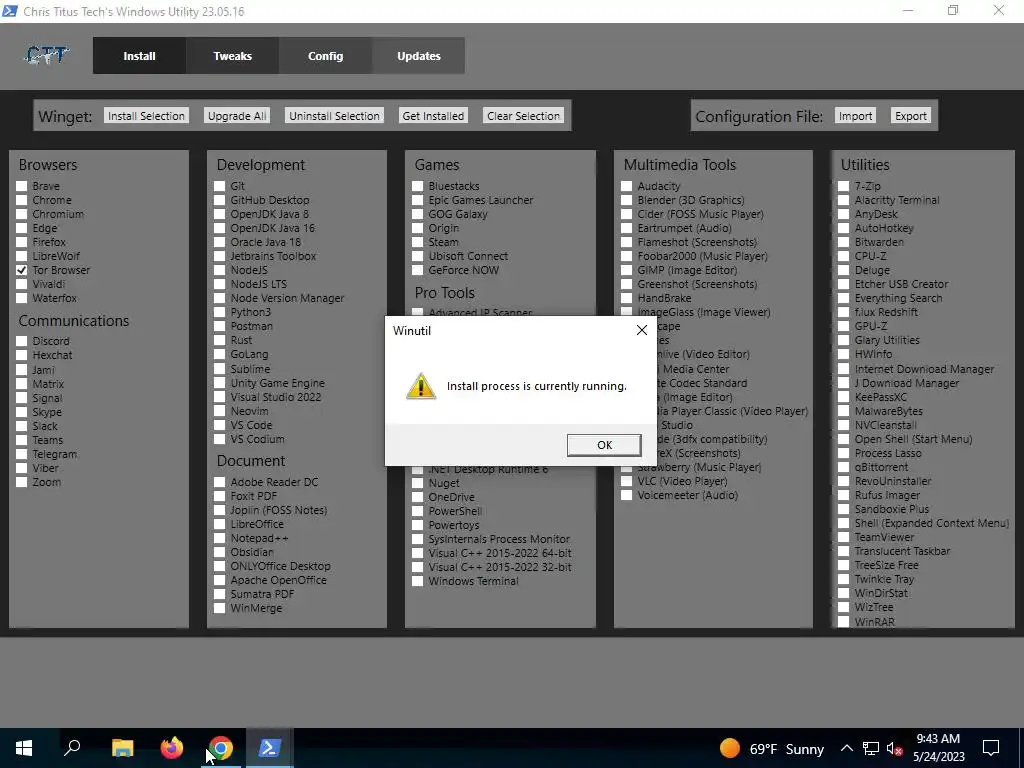This screenshot has height=768, width=1024.
Task: Check the 7-Zip checkbox
Action: pyautogui.click(x=844, y=186)
